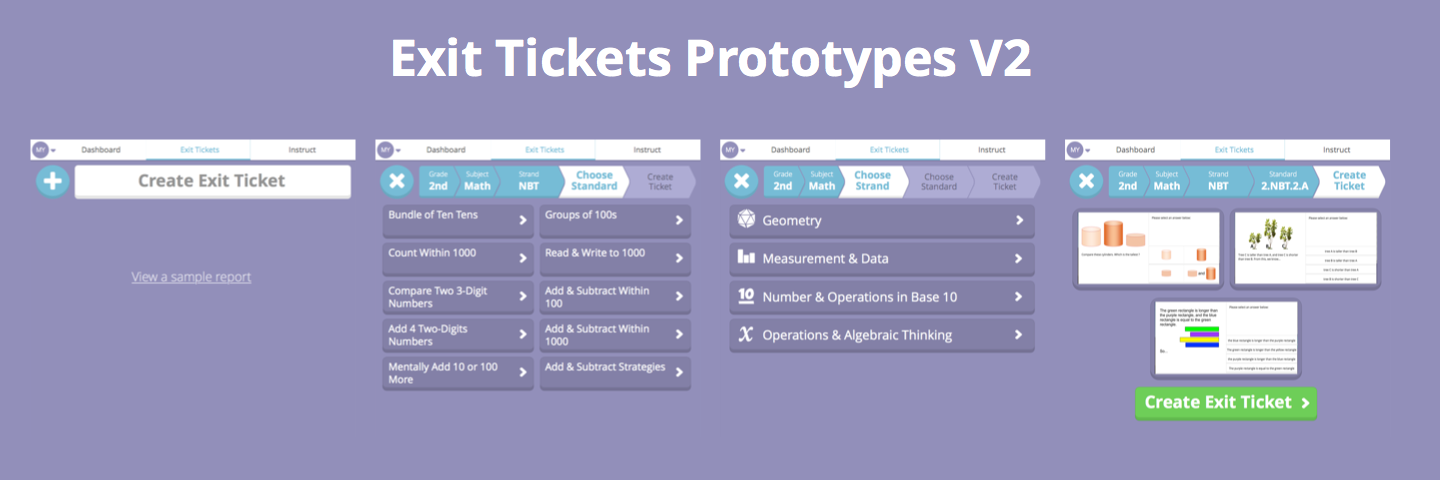Viewport: 1440px width, 480px height.
Task: Select the trees question thumbnail
Action: (1304, 249)
